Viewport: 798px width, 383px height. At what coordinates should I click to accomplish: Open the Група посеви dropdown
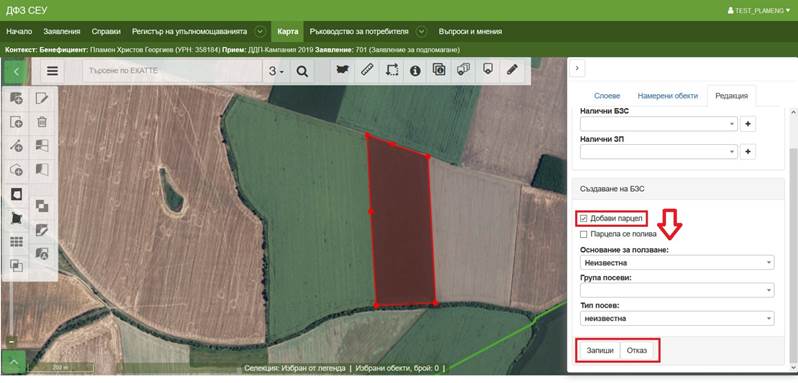(677, 290)
